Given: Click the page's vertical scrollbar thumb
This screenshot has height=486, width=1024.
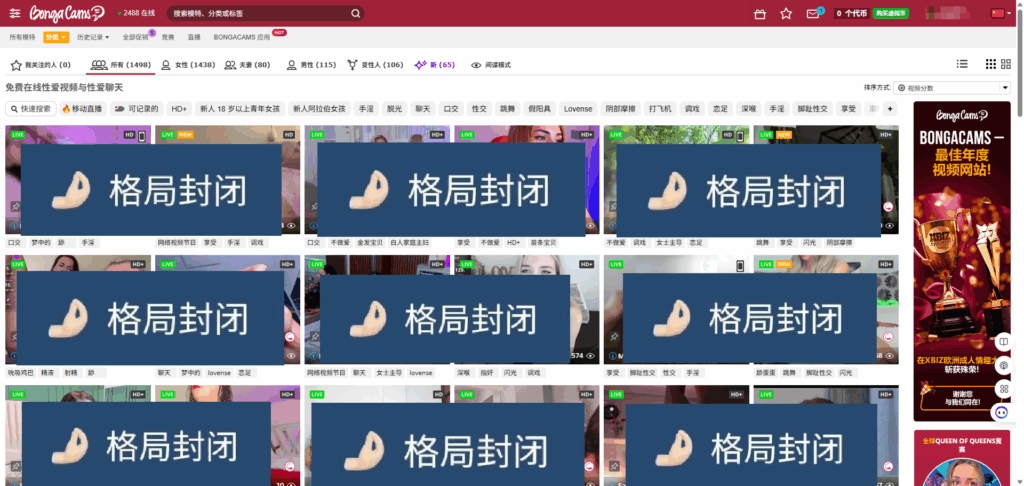Looking at the screenshot, I should click(1019, 62).
